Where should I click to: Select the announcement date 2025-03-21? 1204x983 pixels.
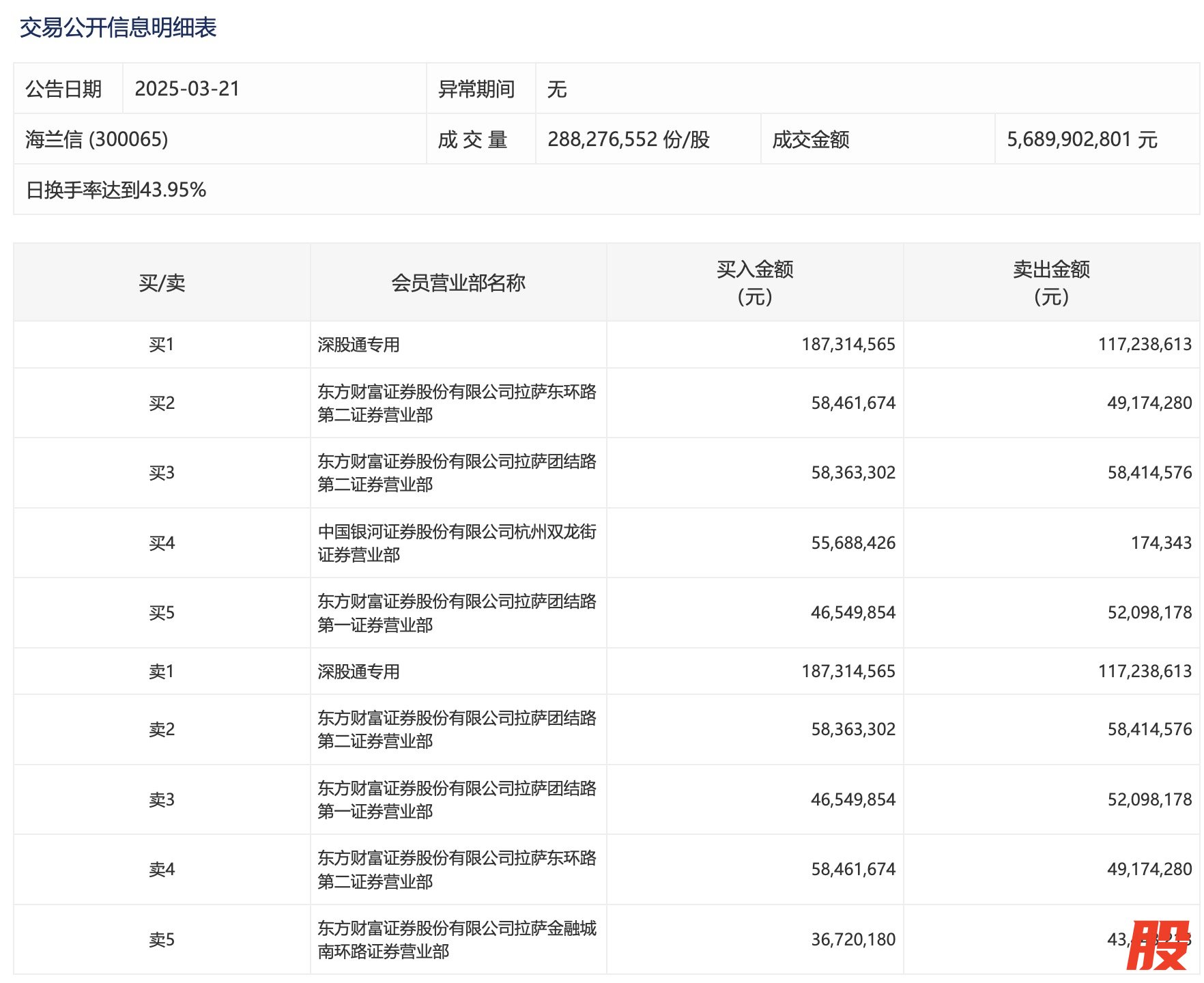187,89
